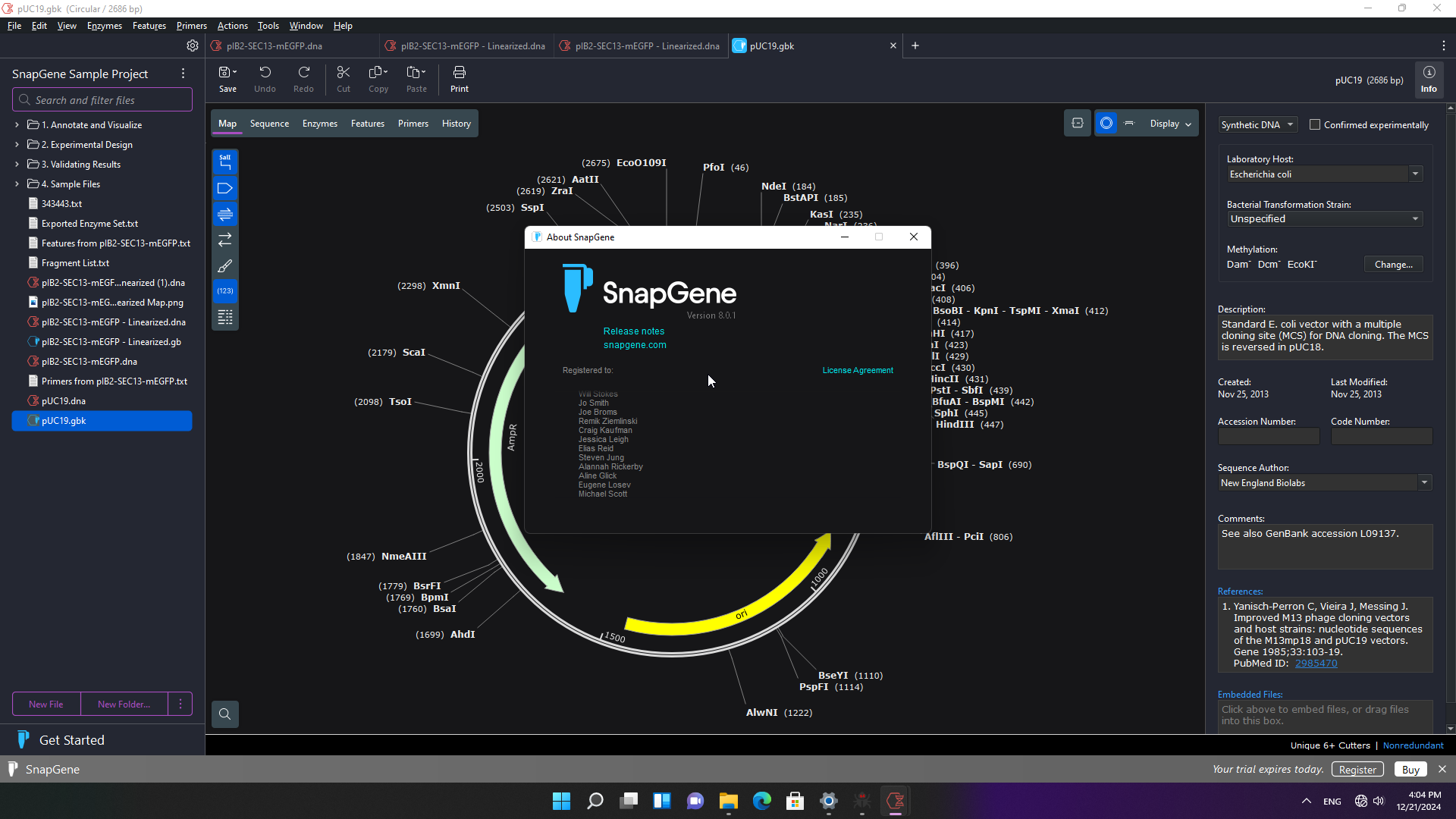Switch to the pIB2-SEC13-mEGFP.dna tab
Image resolution: width=1456 pixels, height=819 pixels.
[292, 45]
